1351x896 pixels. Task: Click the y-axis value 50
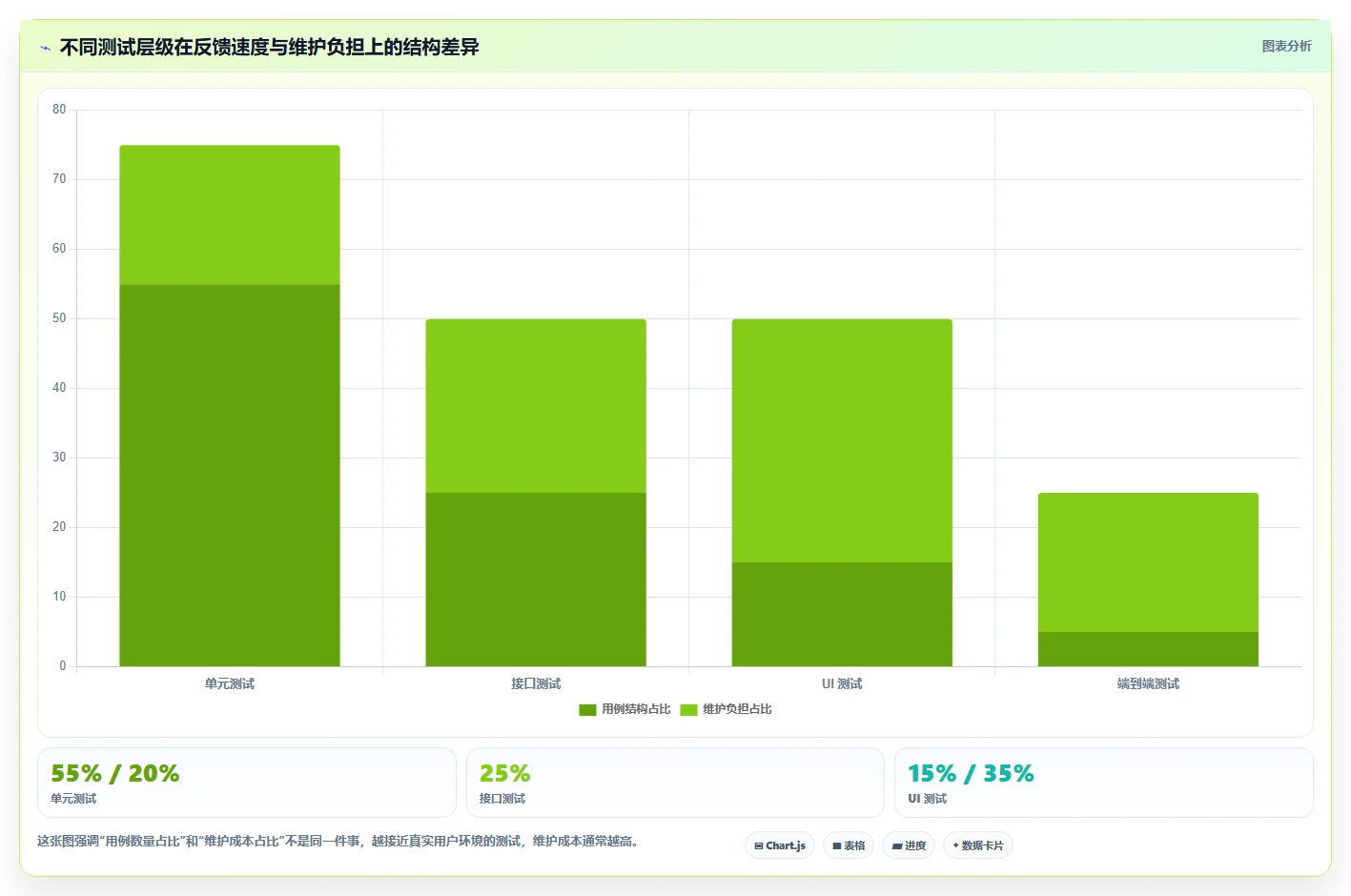point(59,318)
